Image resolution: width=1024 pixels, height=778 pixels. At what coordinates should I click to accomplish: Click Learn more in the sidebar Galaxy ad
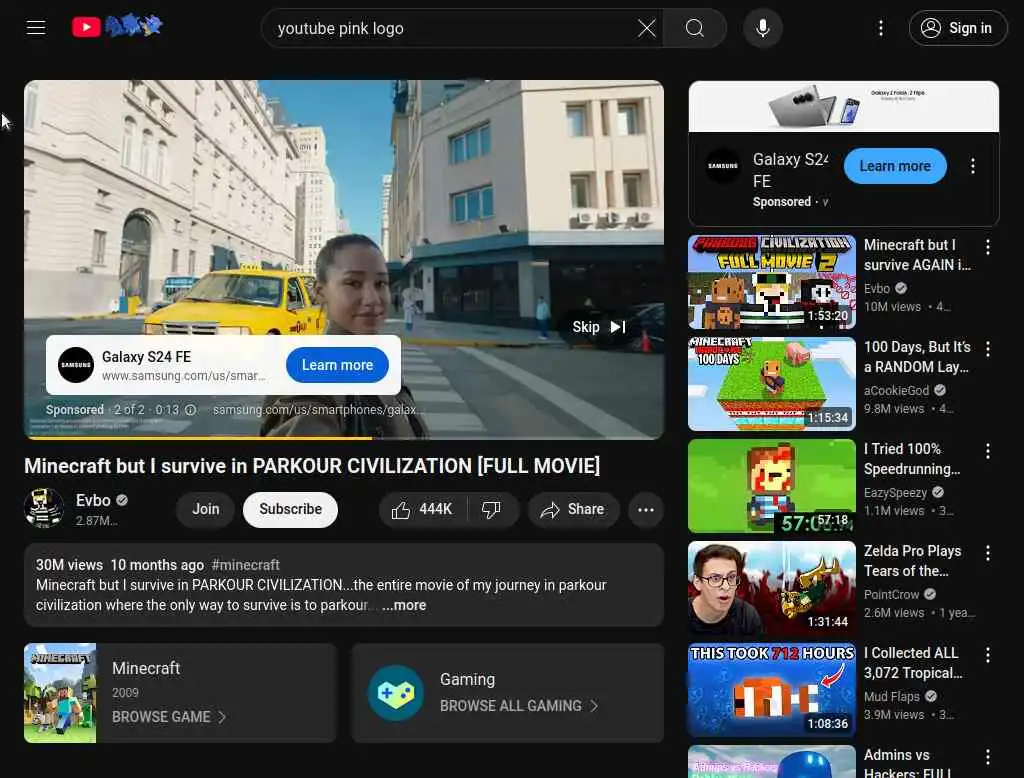pos(895,166)
